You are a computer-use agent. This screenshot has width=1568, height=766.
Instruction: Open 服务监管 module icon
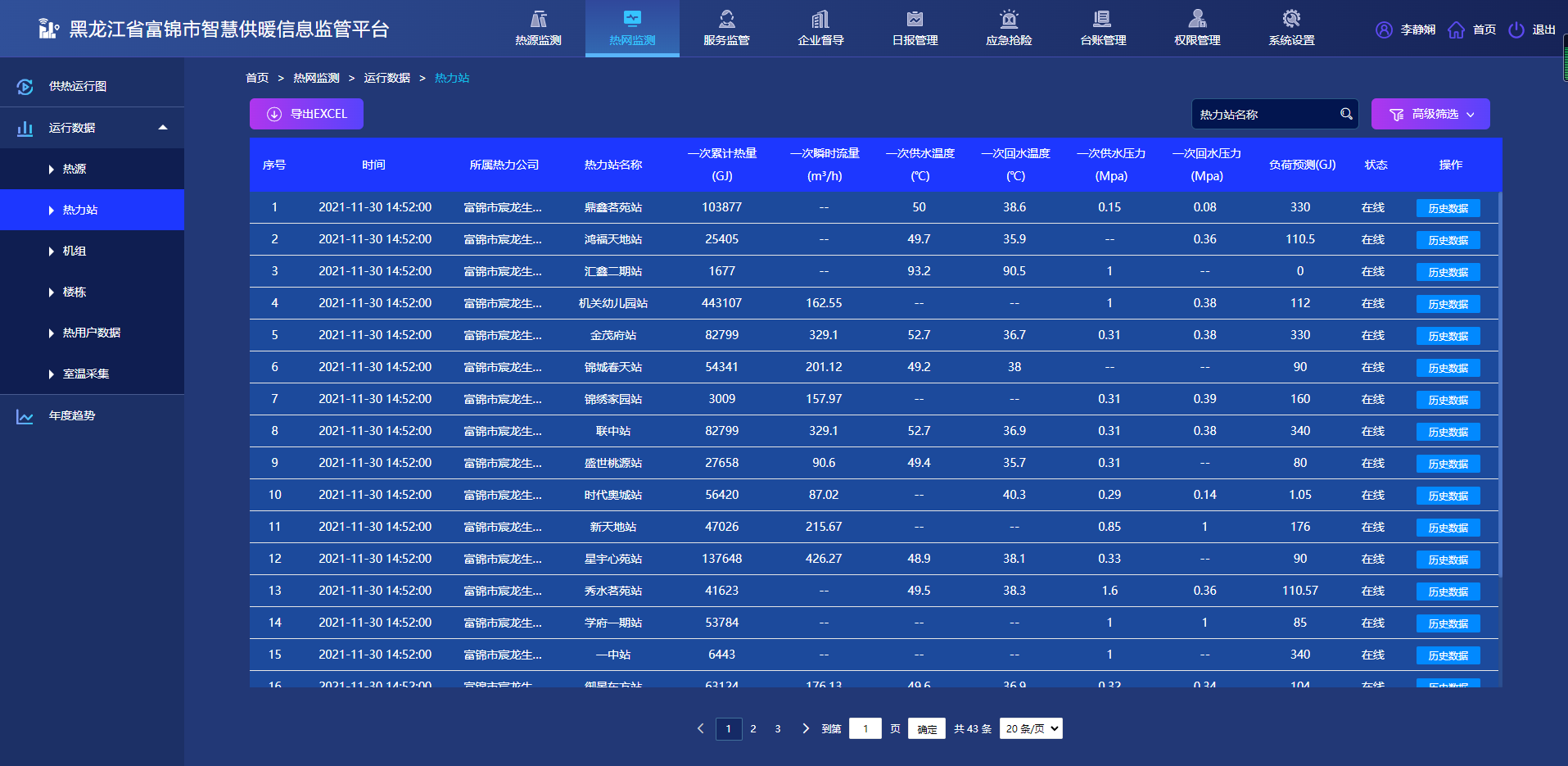coord(726,19)
